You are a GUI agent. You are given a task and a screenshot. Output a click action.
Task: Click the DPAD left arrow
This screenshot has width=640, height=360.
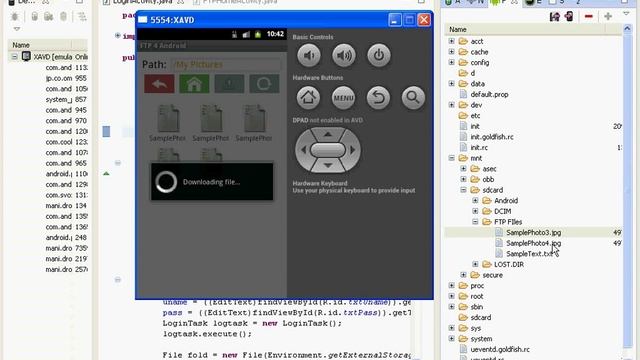pyautogui.click(x=303, y=150)
